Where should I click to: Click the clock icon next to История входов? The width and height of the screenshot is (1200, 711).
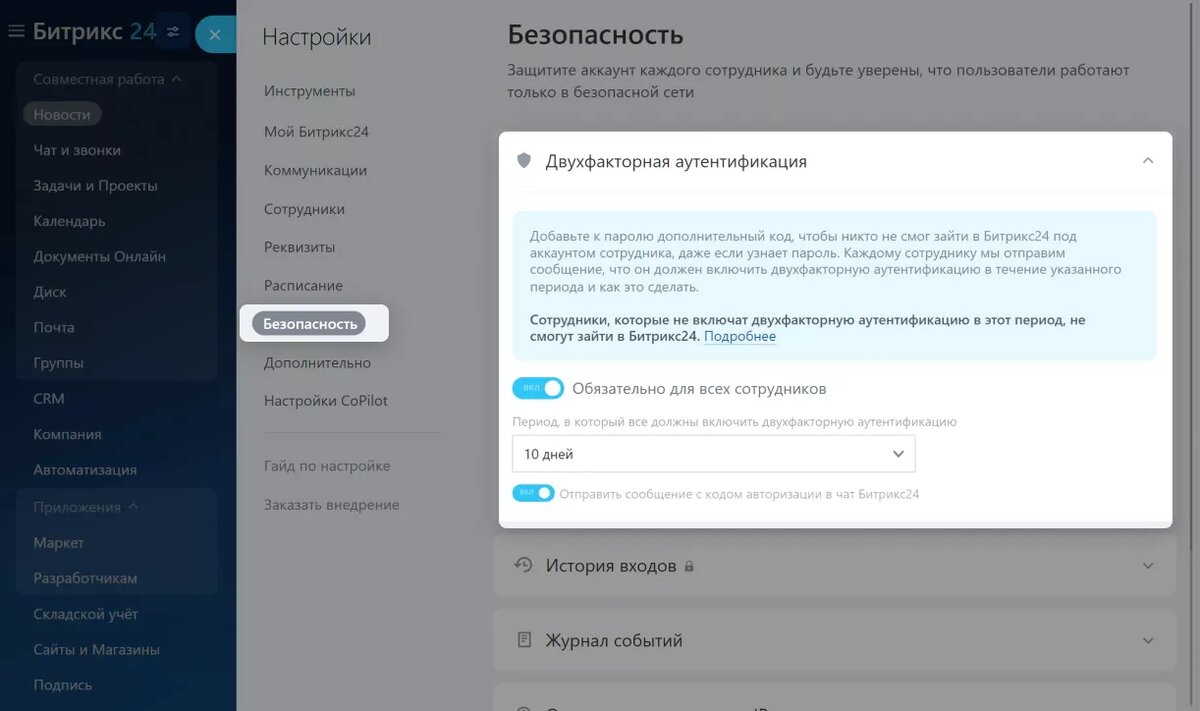click(521, 565)
